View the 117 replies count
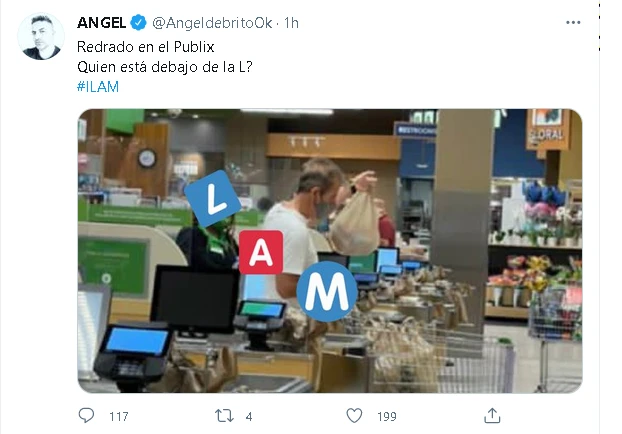 [x=119, y=416]
